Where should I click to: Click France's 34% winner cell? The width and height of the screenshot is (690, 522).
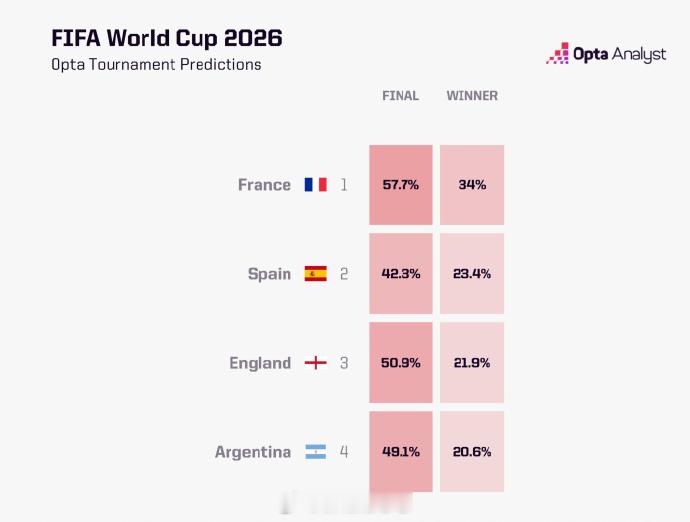coord(472,185)
